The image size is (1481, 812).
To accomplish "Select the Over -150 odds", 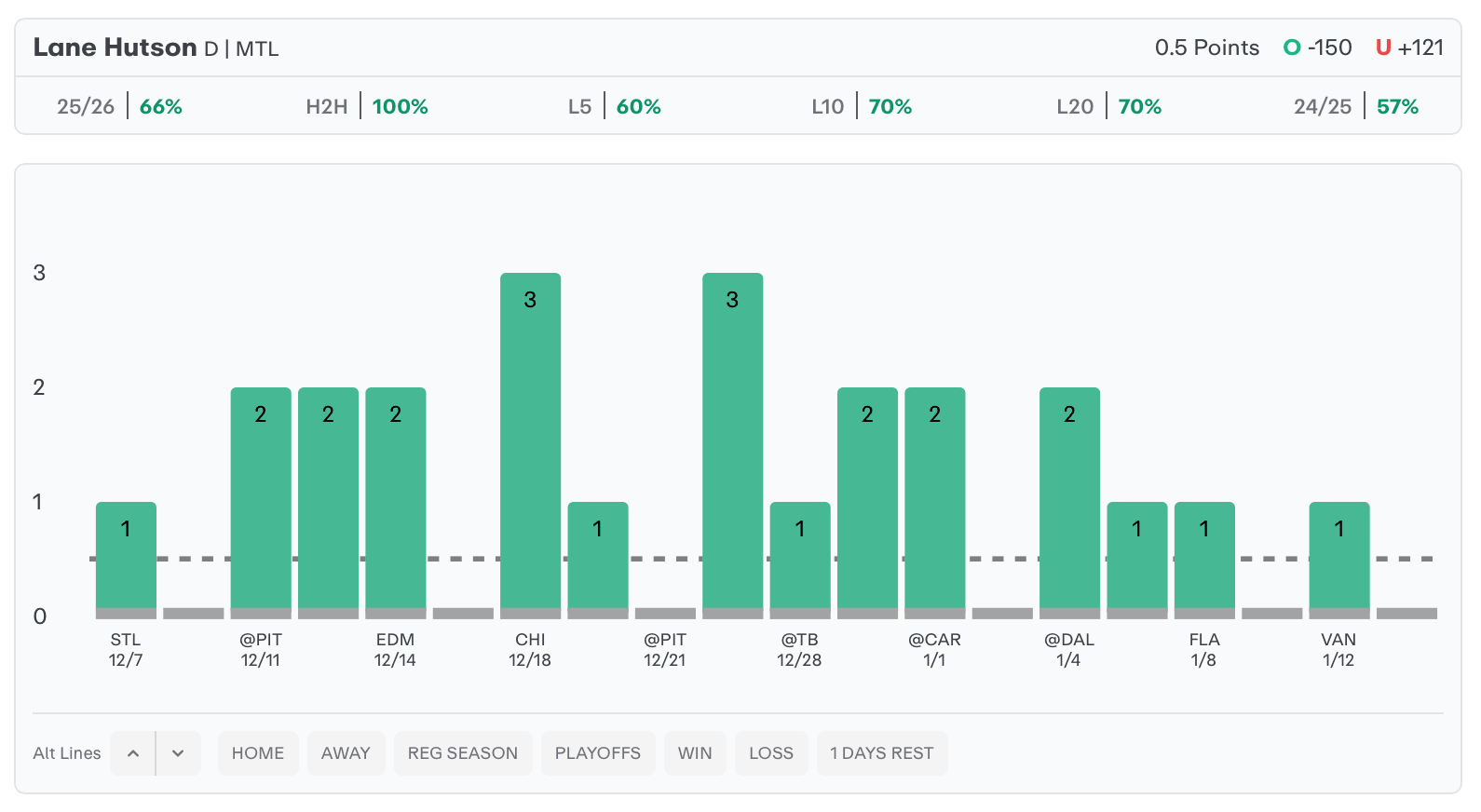I will point(1317,47).
